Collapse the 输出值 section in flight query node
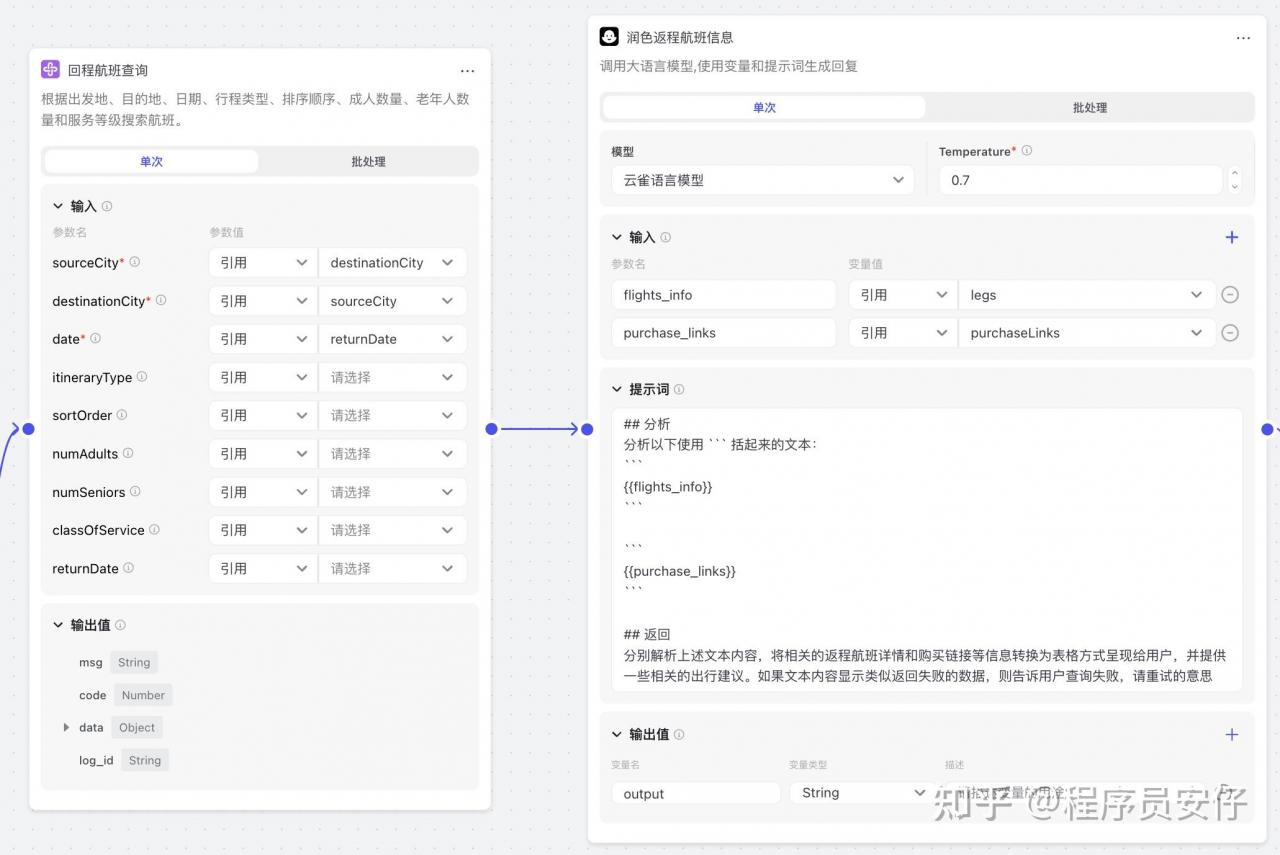This screenshot has height=855, width=1280. [58, 625]
